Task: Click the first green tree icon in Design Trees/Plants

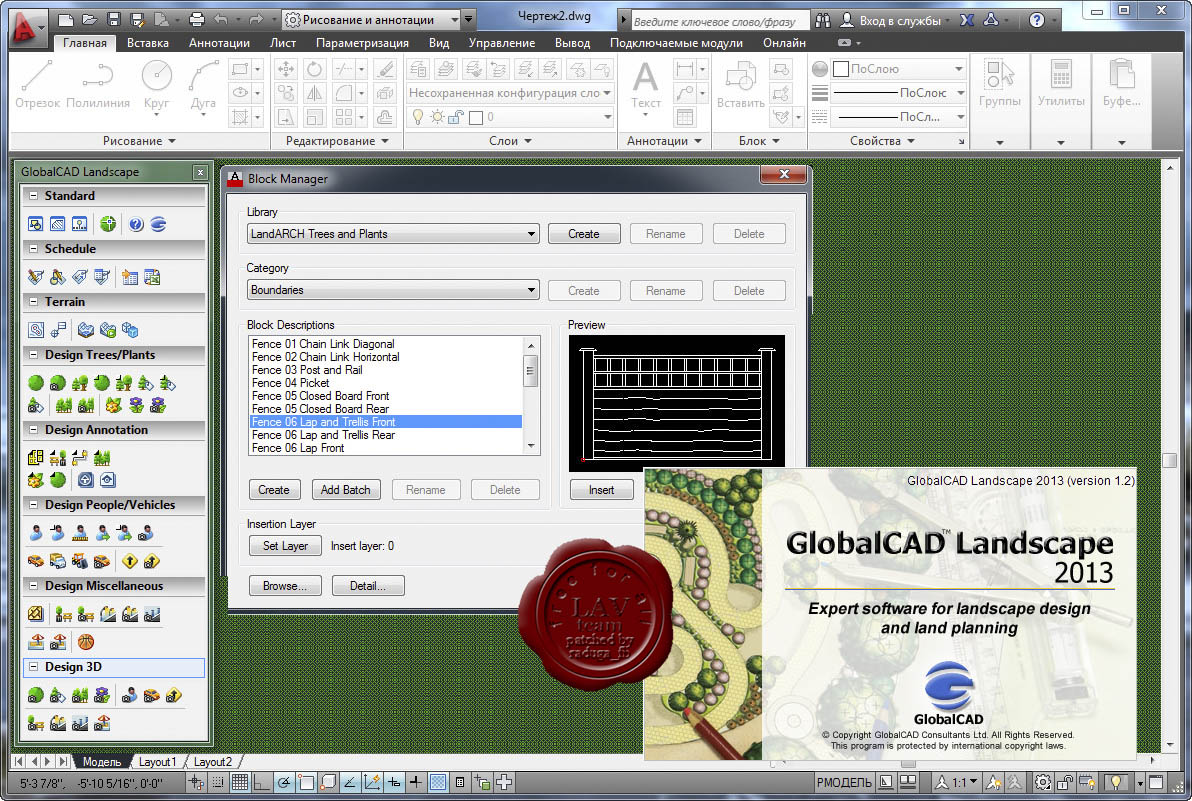Action: tap(36, 383)
